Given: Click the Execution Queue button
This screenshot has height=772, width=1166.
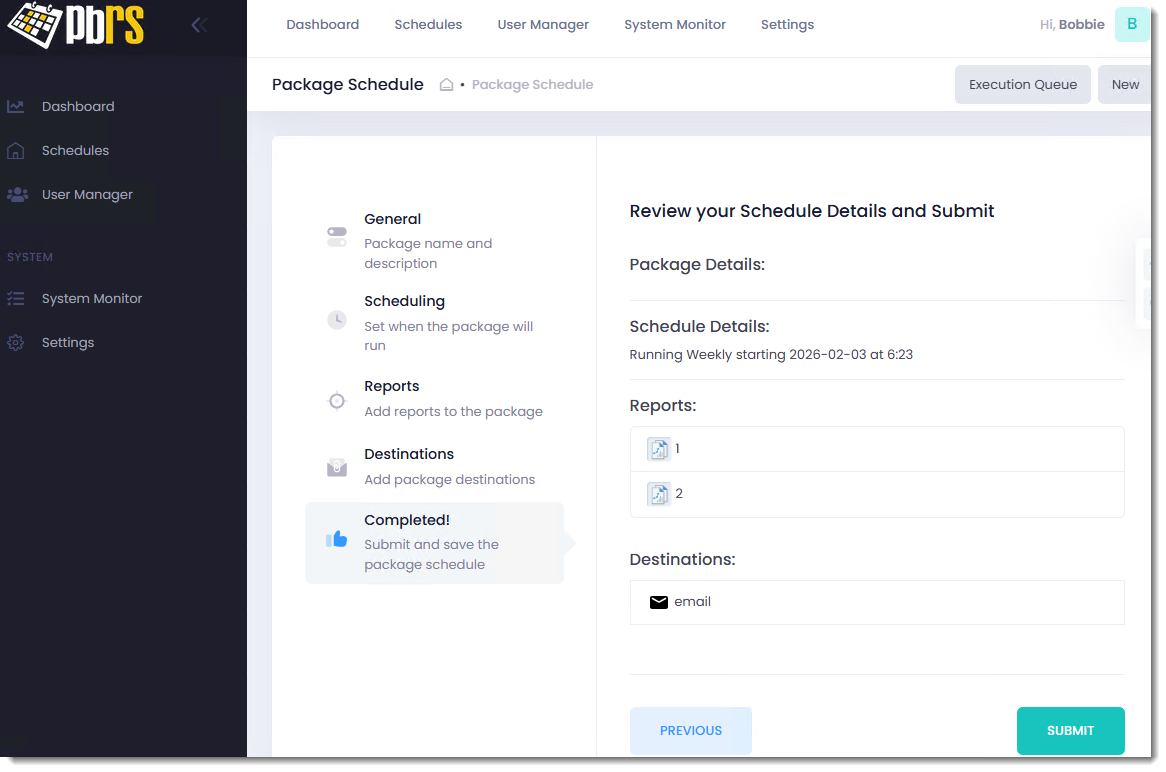Looking at the screenshot, I should click(1022, 85).
